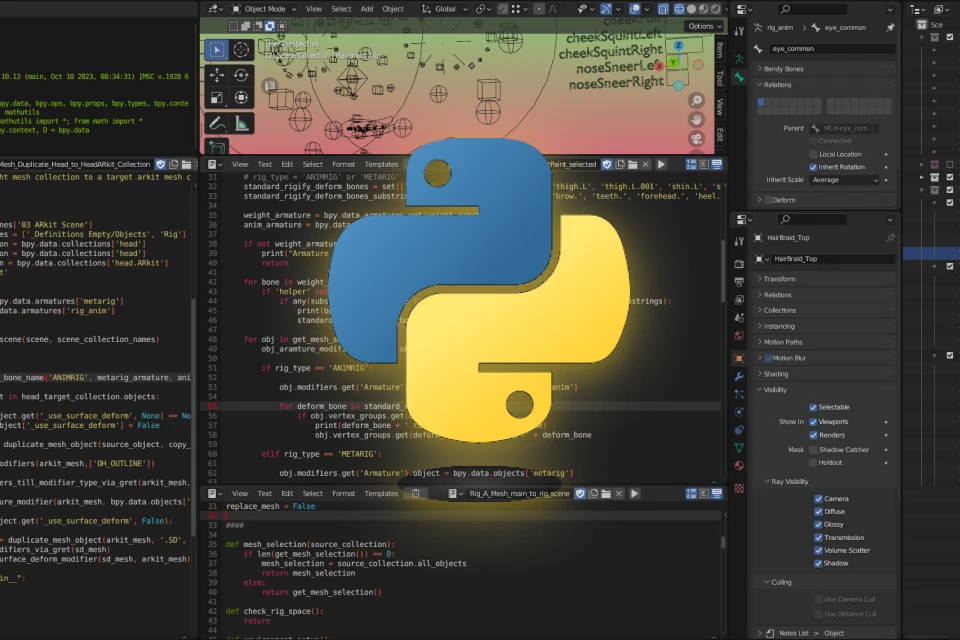Open the Object properties tab (orange square)
Image resolution: width=960 pixels, height=640 pixels.
click(x=739, y=358)
